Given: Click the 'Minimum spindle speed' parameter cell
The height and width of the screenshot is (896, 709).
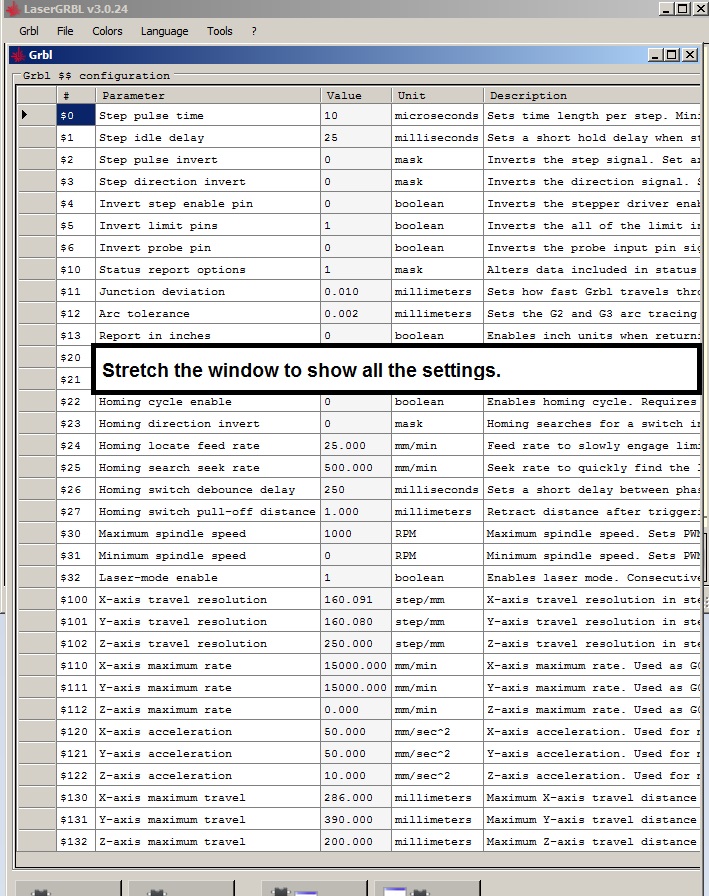Looking at the screenshot, I should [208, 556].
